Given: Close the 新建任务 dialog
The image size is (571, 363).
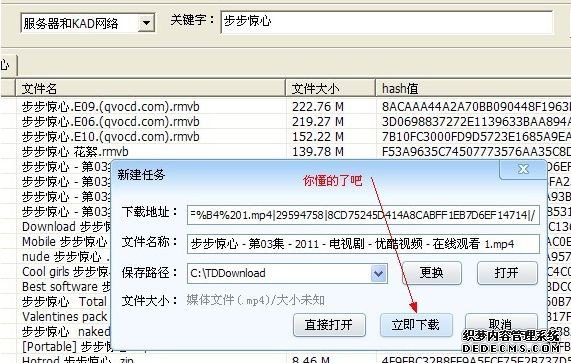Looking at the screenshot, I should tap(523, 169).
